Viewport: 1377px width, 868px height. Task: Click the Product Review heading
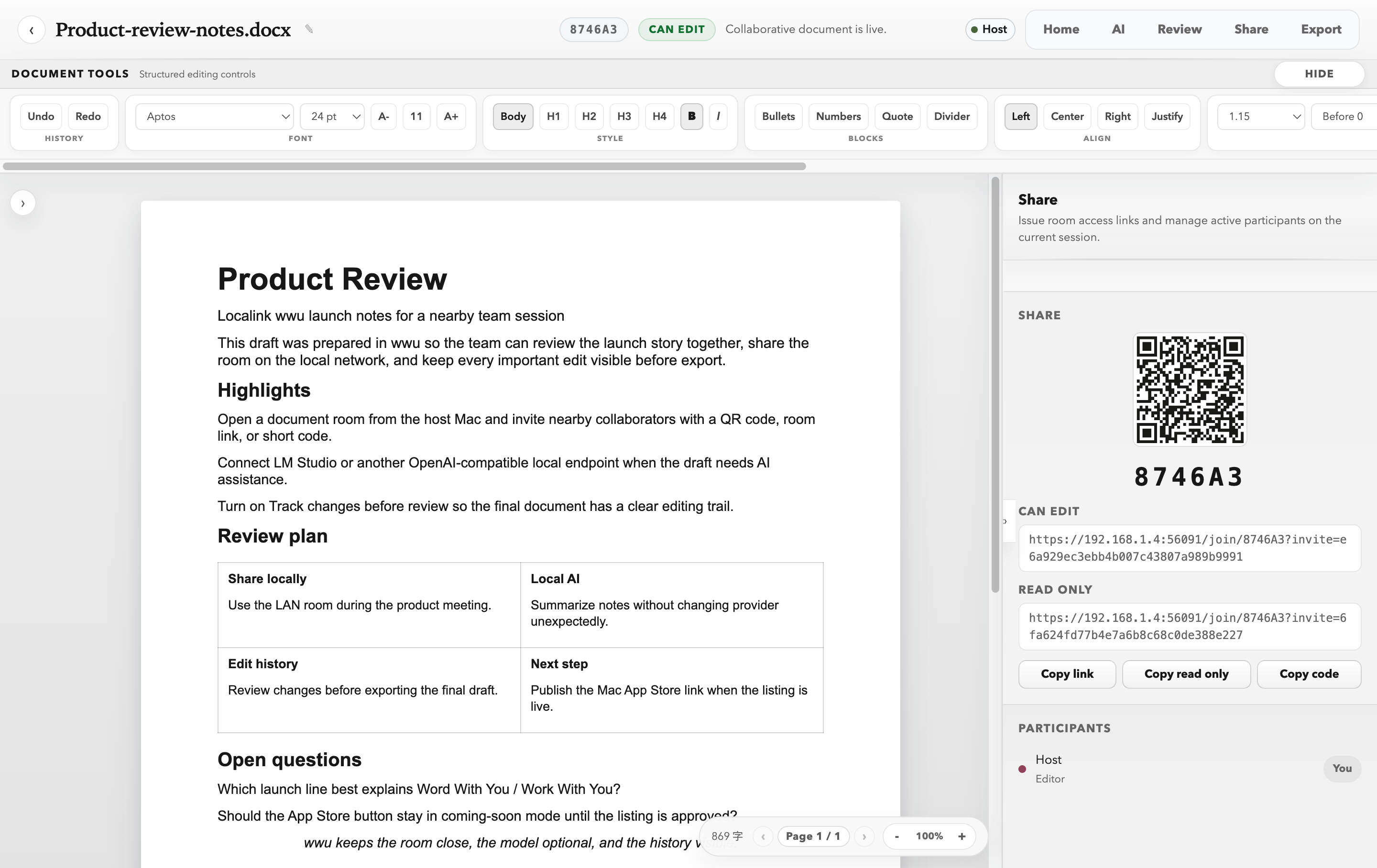[x=332, y=279]
